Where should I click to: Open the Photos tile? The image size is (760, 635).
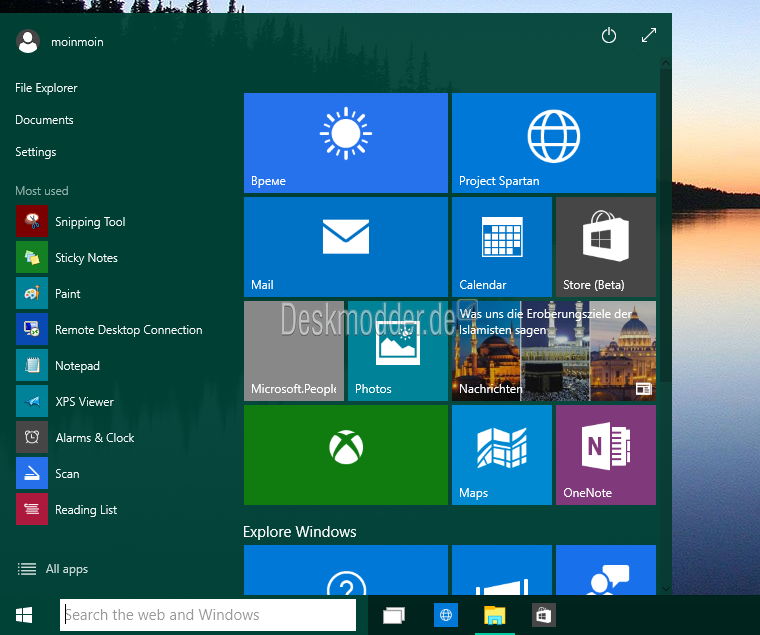point(398,351)
